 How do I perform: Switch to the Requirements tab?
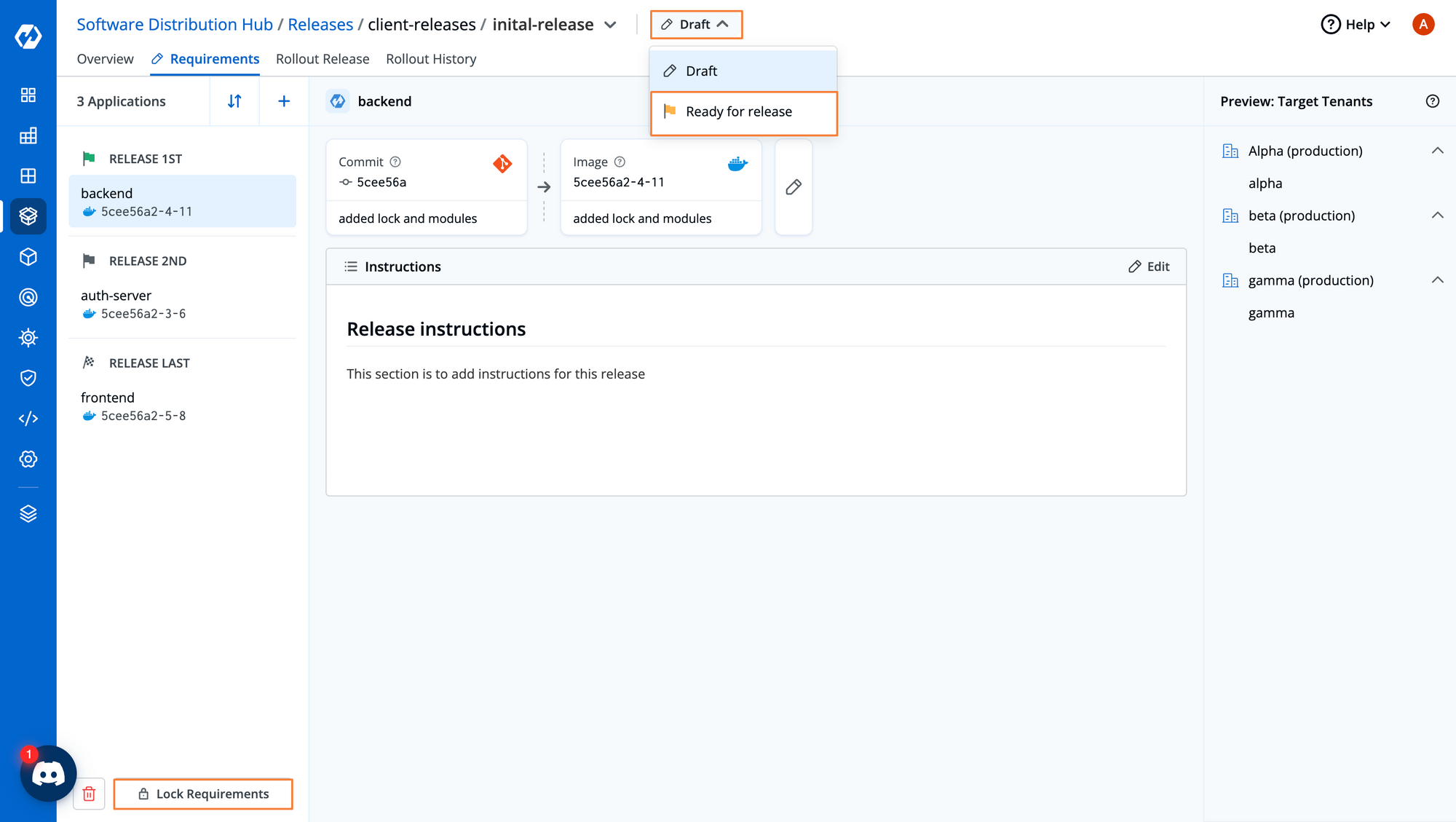point(214,58)
